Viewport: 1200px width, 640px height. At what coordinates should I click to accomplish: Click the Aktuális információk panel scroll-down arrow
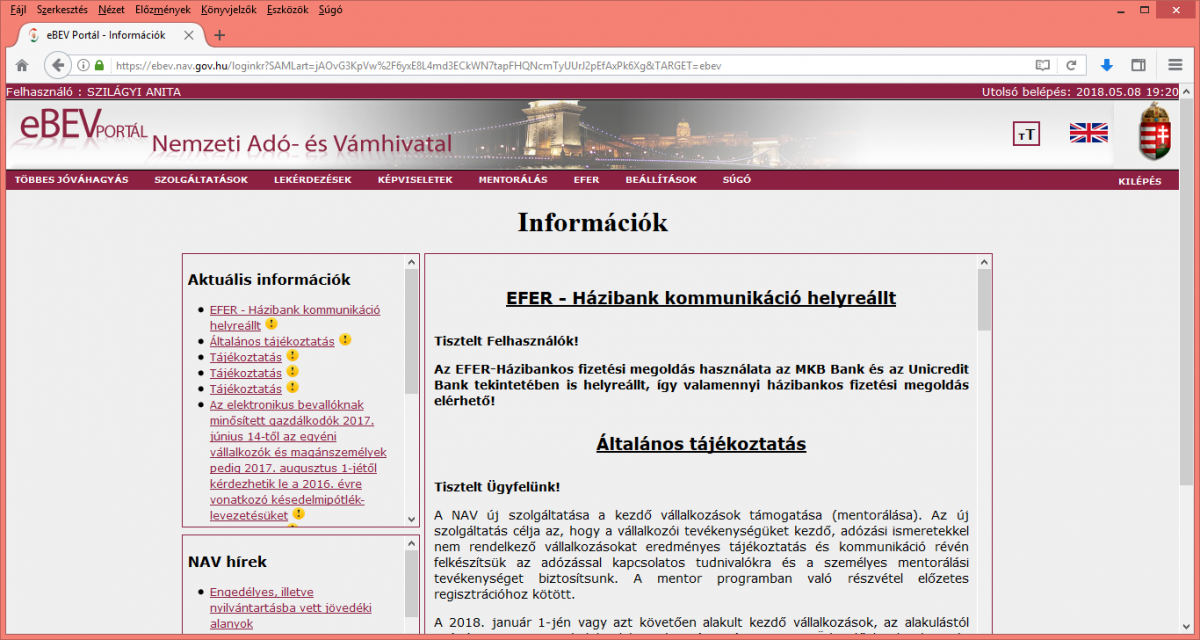pos(411,519)
